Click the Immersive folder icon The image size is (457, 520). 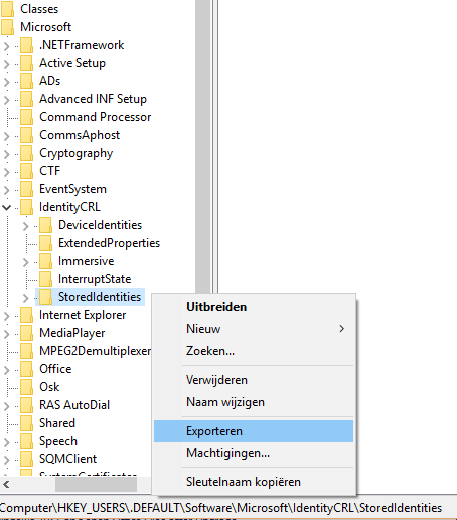tap(45, 261)
